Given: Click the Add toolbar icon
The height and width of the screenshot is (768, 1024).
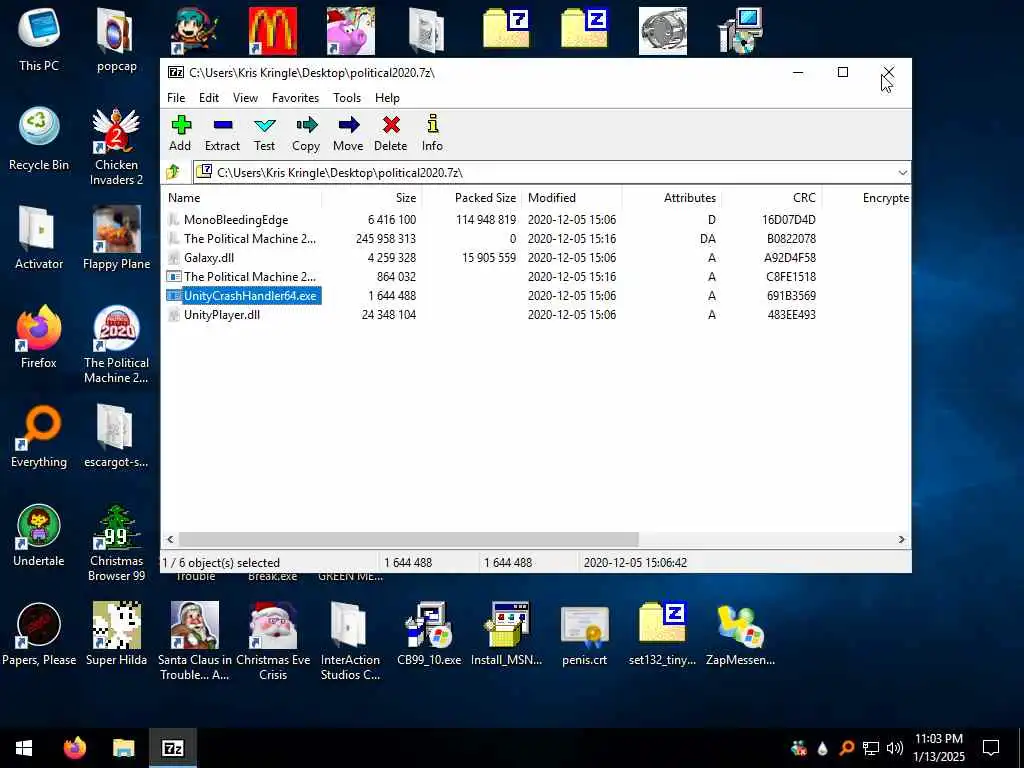Looking at the screenshot, I should tap(180, 133).
